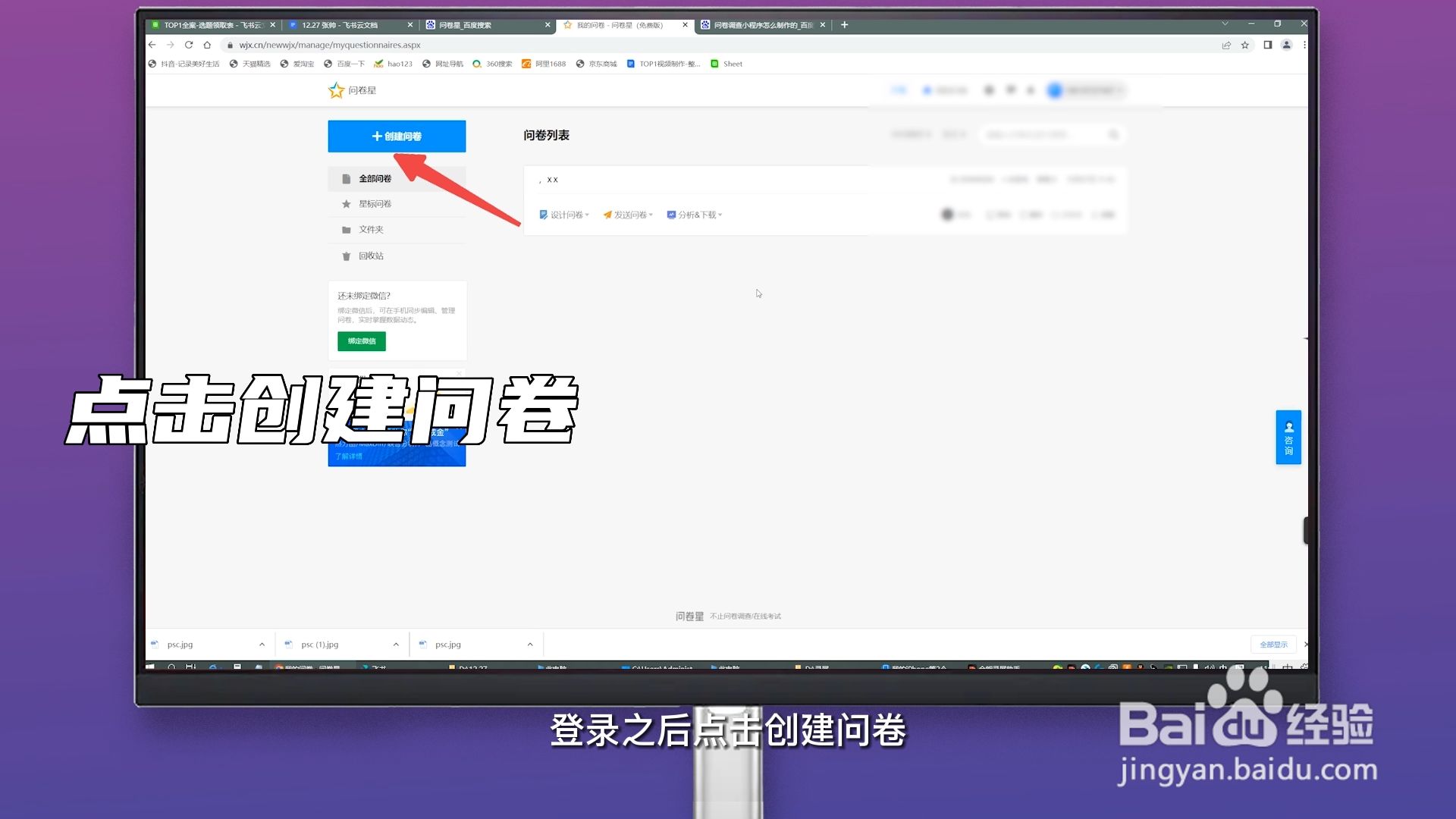Expand the 设计问卷 dropdown
Viewport: 1456px width, 819px height.
[564, 215]
